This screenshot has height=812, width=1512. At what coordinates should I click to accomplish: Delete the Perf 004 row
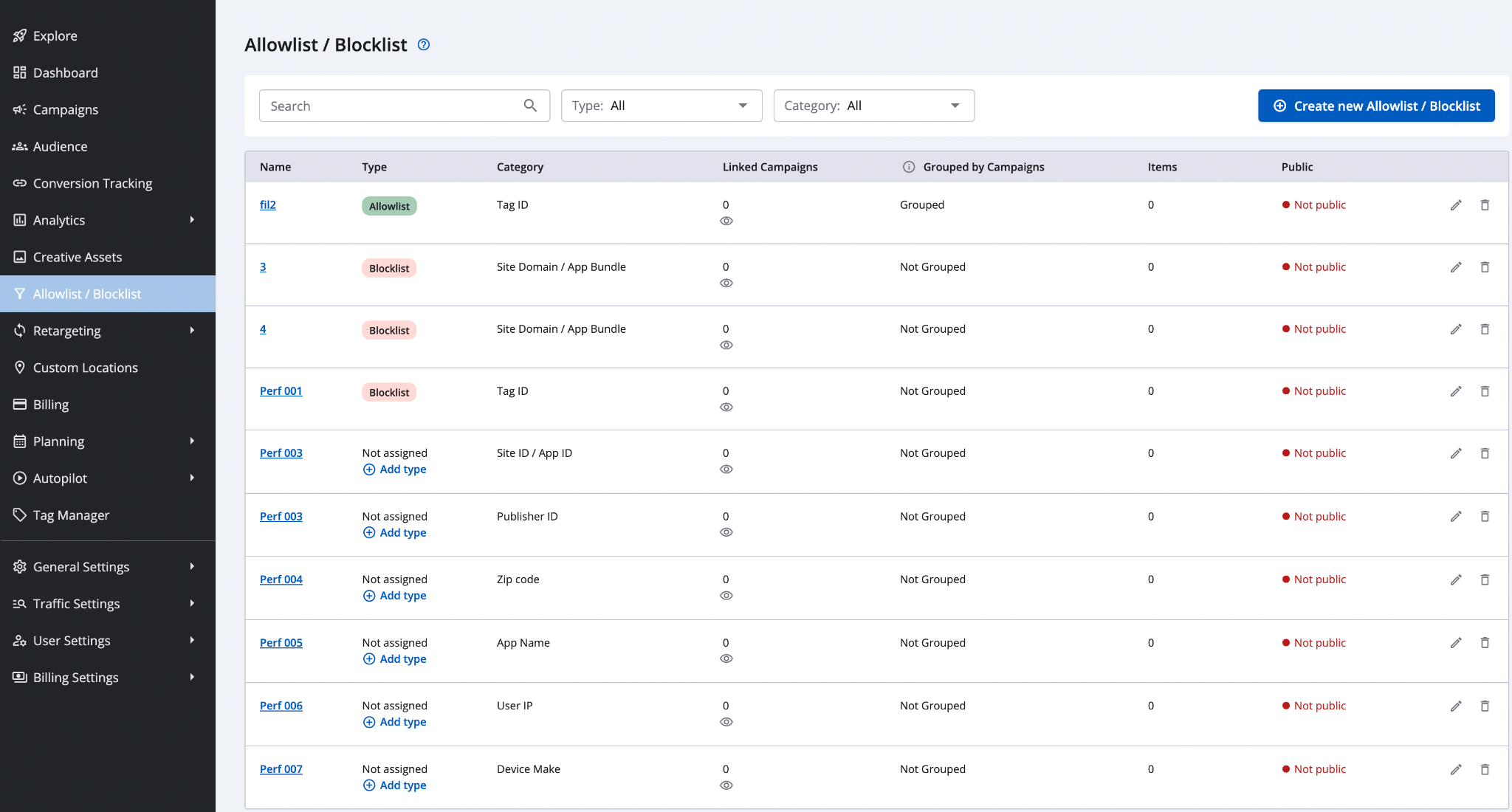tap(1485, 579)
